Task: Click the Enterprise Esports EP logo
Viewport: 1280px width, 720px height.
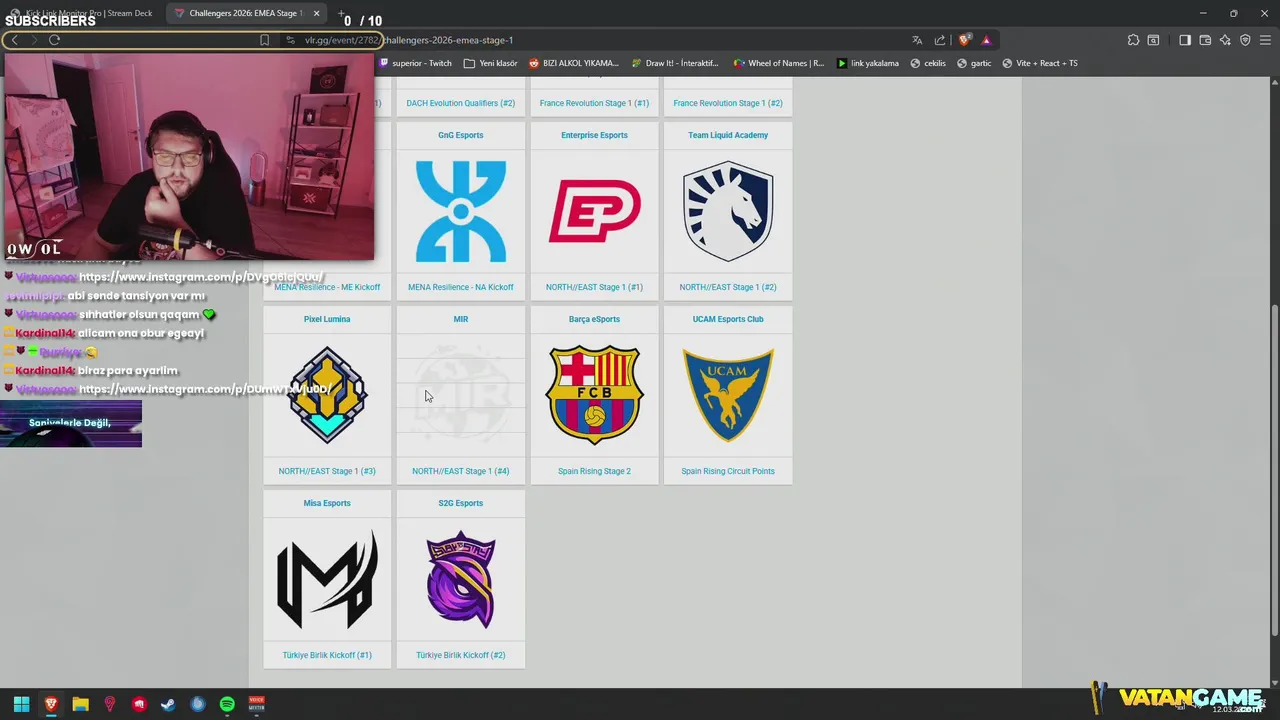Action: (594, 212)
